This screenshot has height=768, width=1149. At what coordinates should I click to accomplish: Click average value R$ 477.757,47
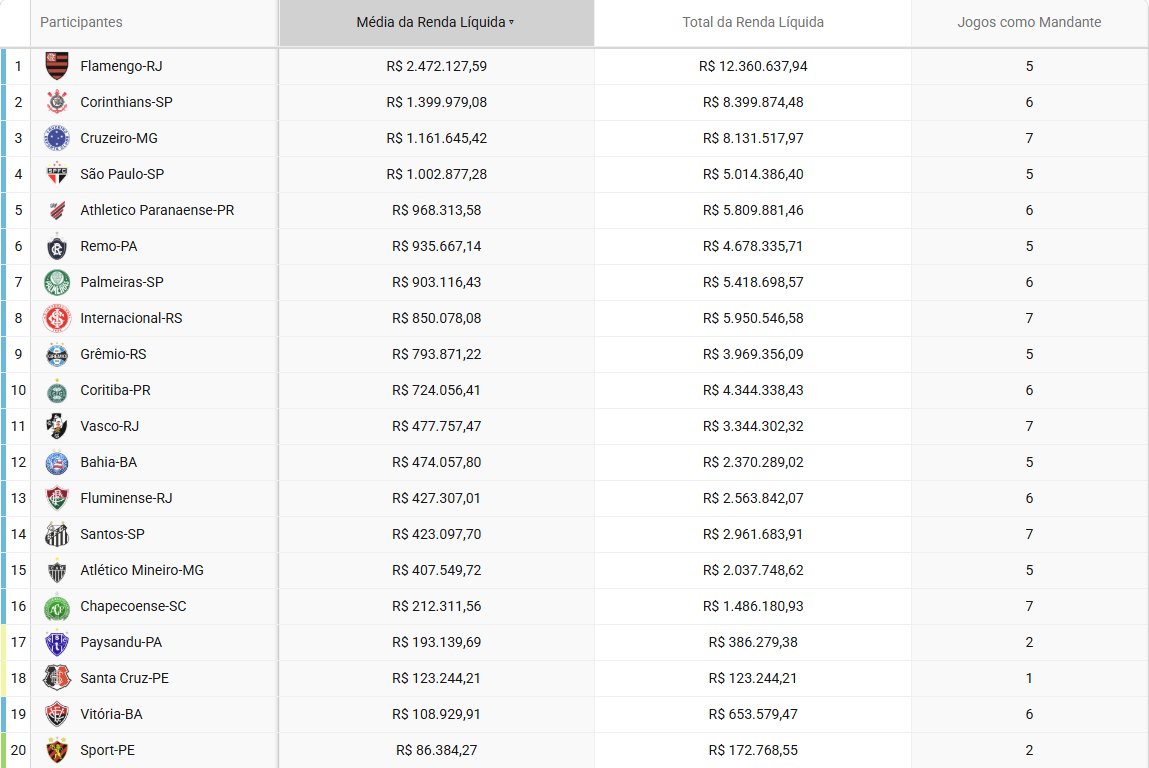tap(437, 426)
